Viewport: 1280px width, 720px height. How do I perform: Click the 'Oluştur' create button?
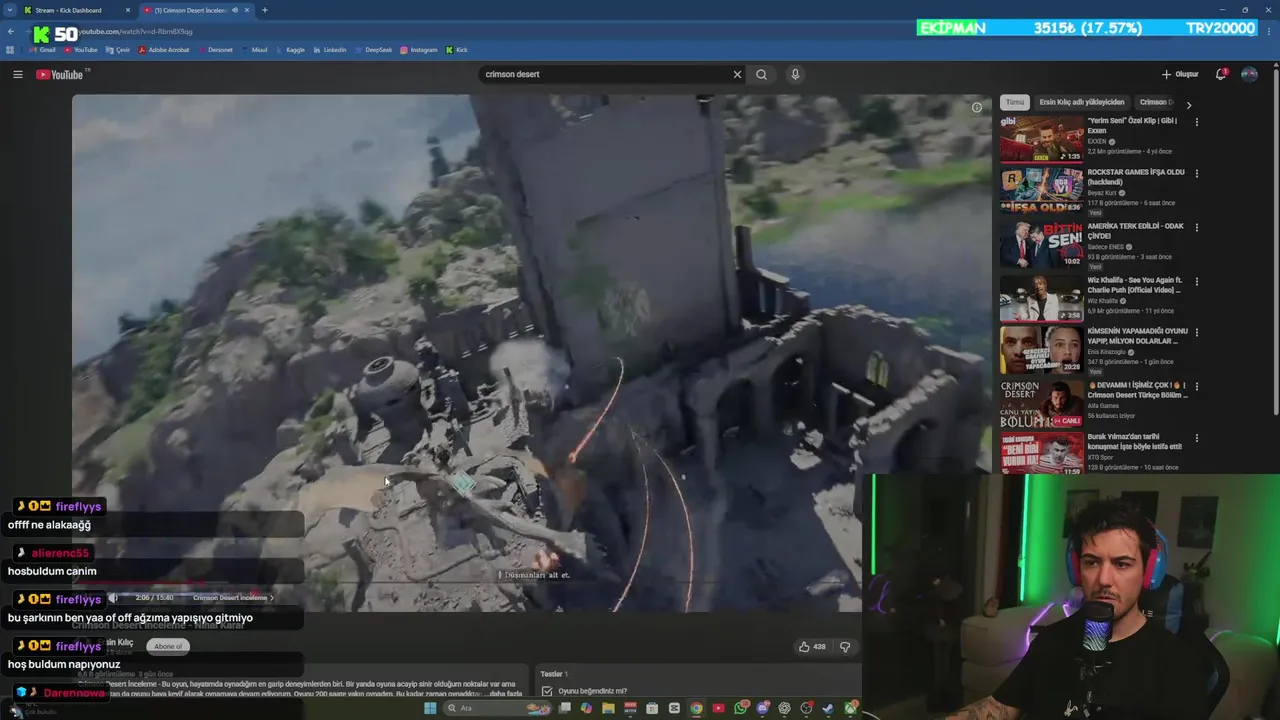[1180, 74]
